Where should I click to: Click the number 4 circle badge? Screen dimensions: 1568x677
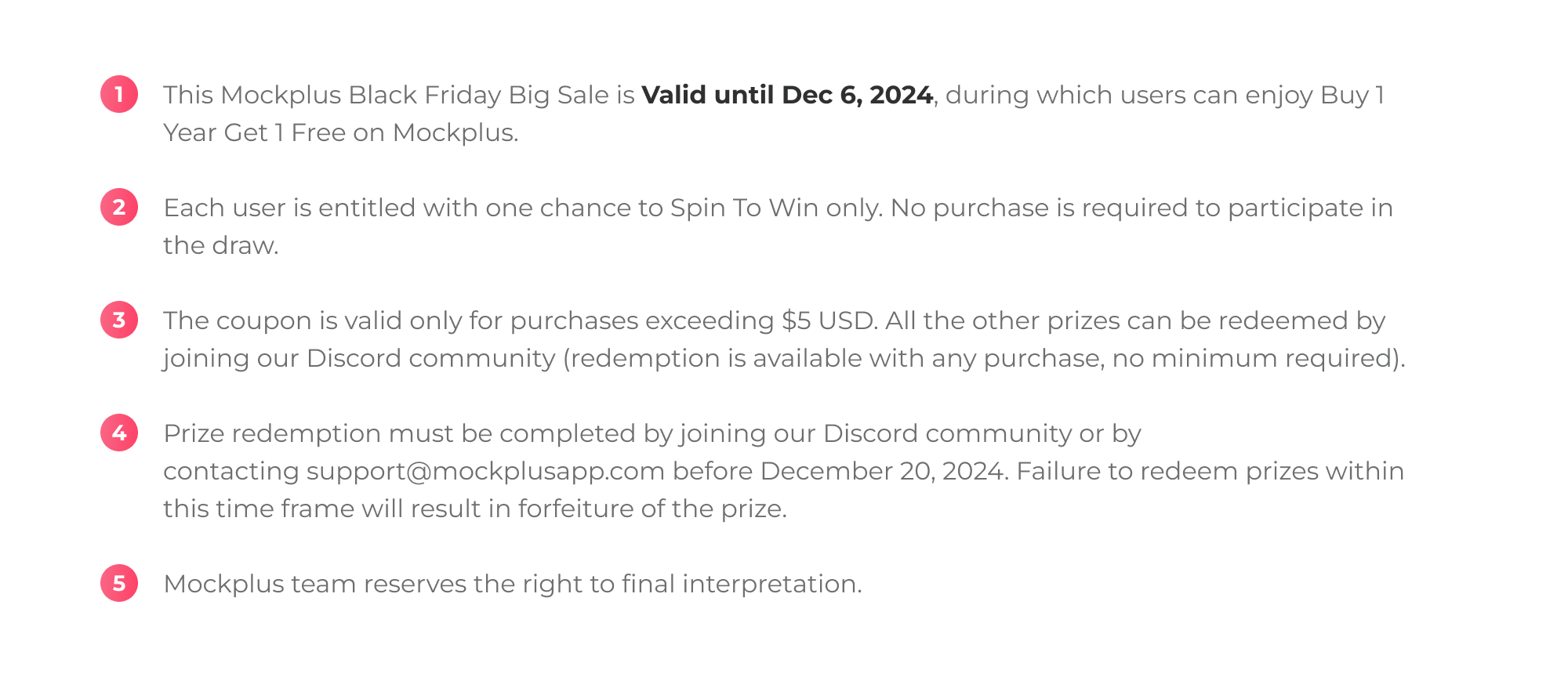pyautogui.click(x=119, y=433)
